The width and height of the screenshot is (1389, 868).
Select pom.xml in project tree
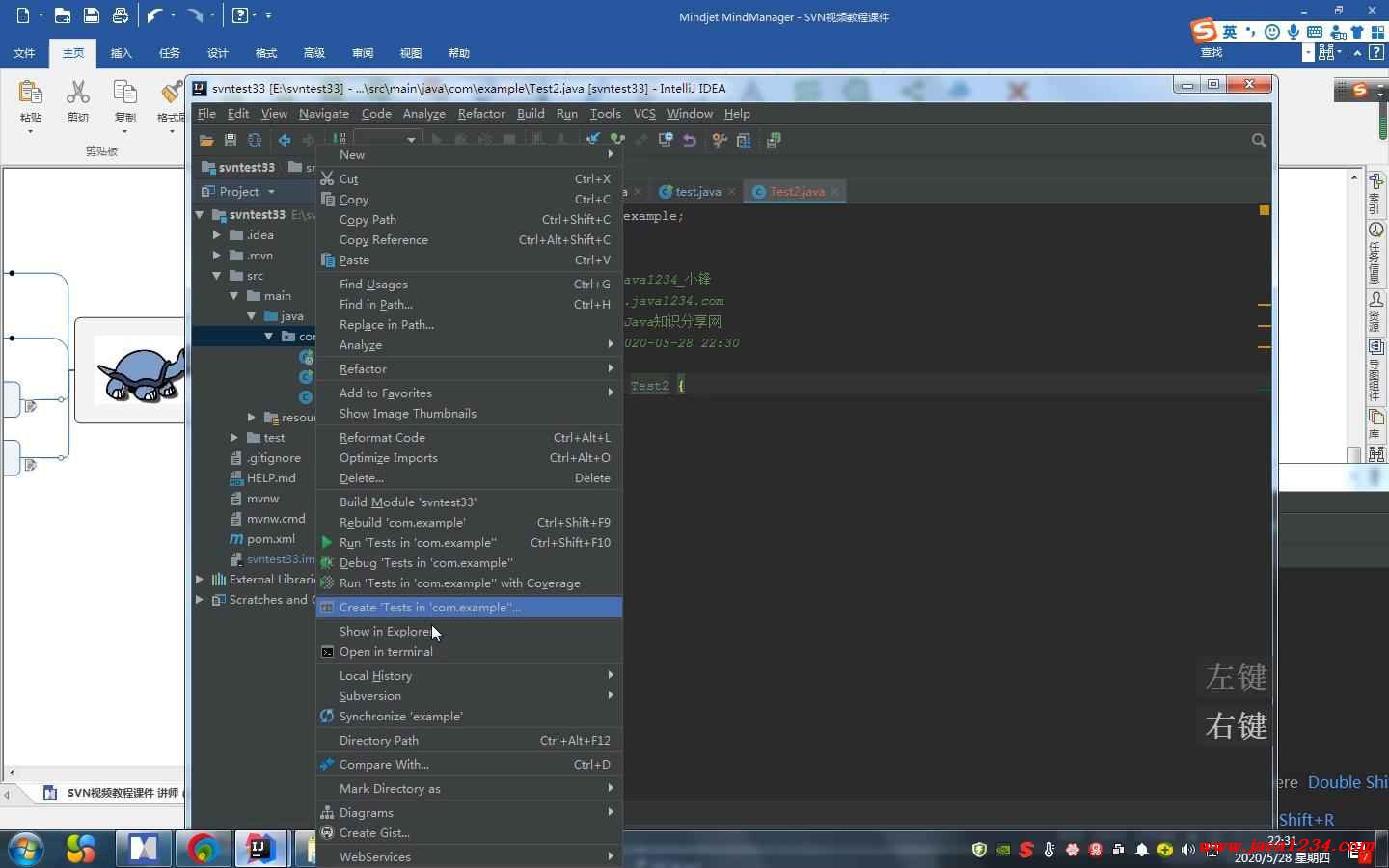271,539
